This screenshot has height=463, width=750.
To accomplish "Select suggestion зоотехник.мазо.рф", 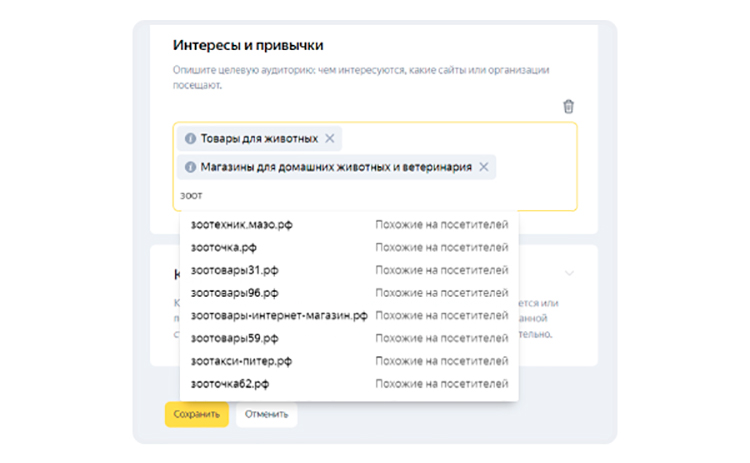I will coord(242,224).
